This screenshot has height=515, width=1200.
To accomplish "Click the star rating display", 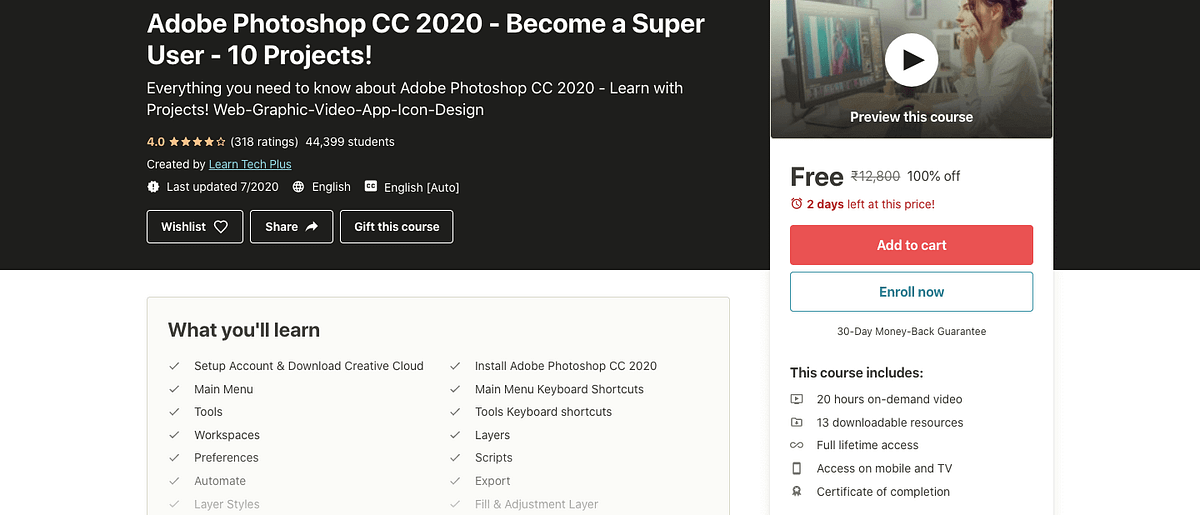I will [197, 142].
